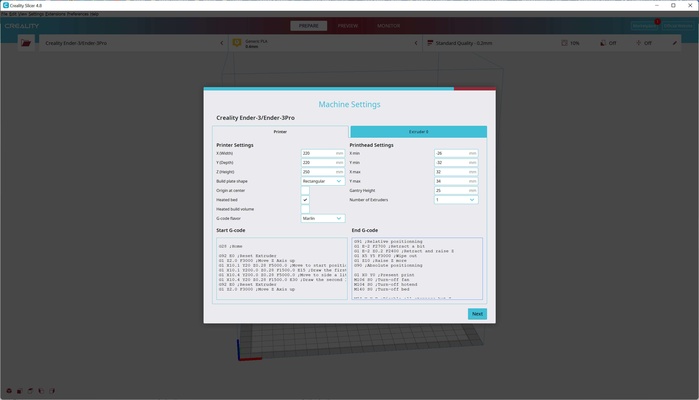Select the left view cube icon

[x=41, y=391]
